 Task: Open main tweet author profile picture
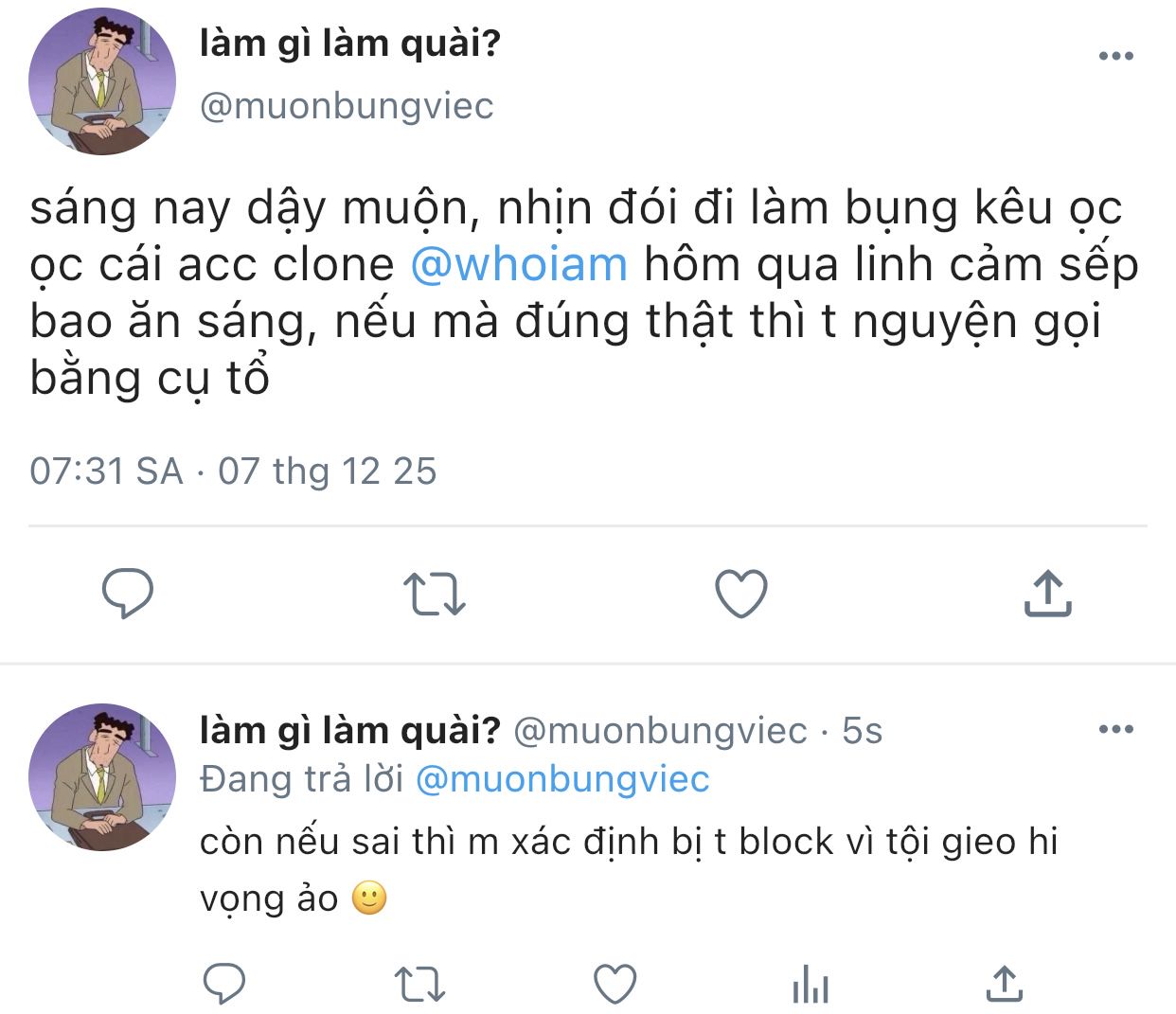[102, 81]
